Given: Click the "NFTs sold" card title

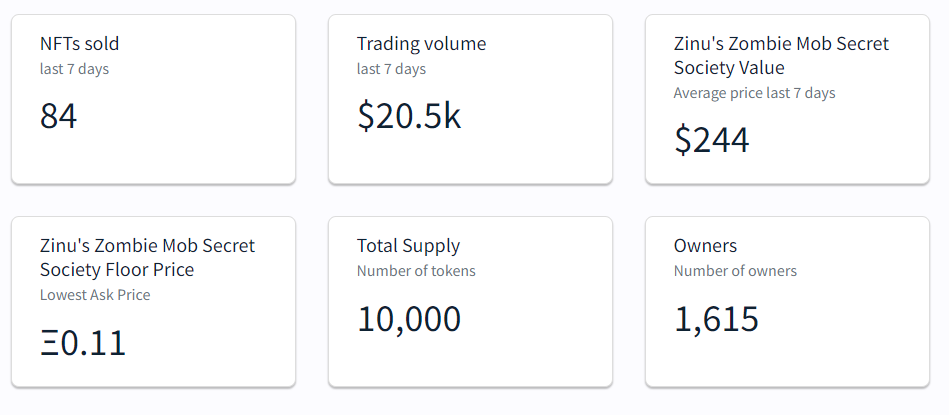Looking at the screenshot, I should pos(79,44).
